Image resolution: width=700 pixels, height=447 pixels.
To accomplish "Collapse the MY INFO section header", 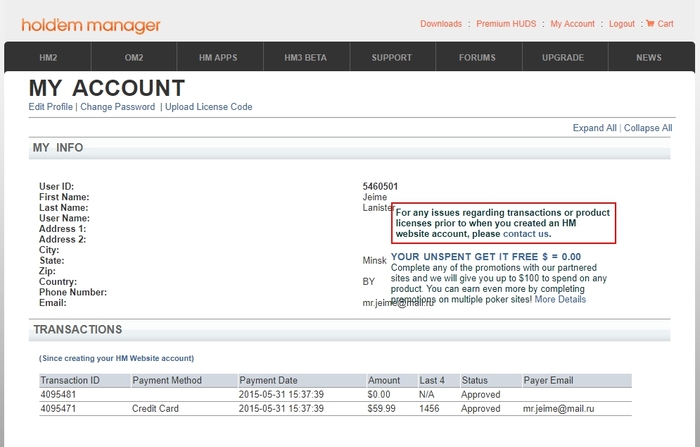I will click(x=350, y=148).
